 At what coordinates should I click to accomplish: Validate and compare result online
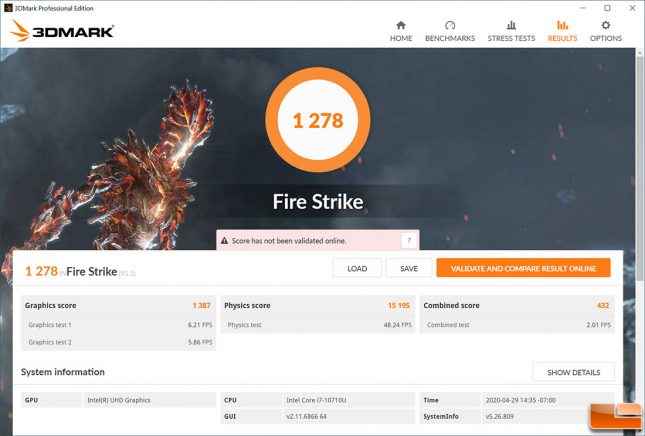coord(523,268)
